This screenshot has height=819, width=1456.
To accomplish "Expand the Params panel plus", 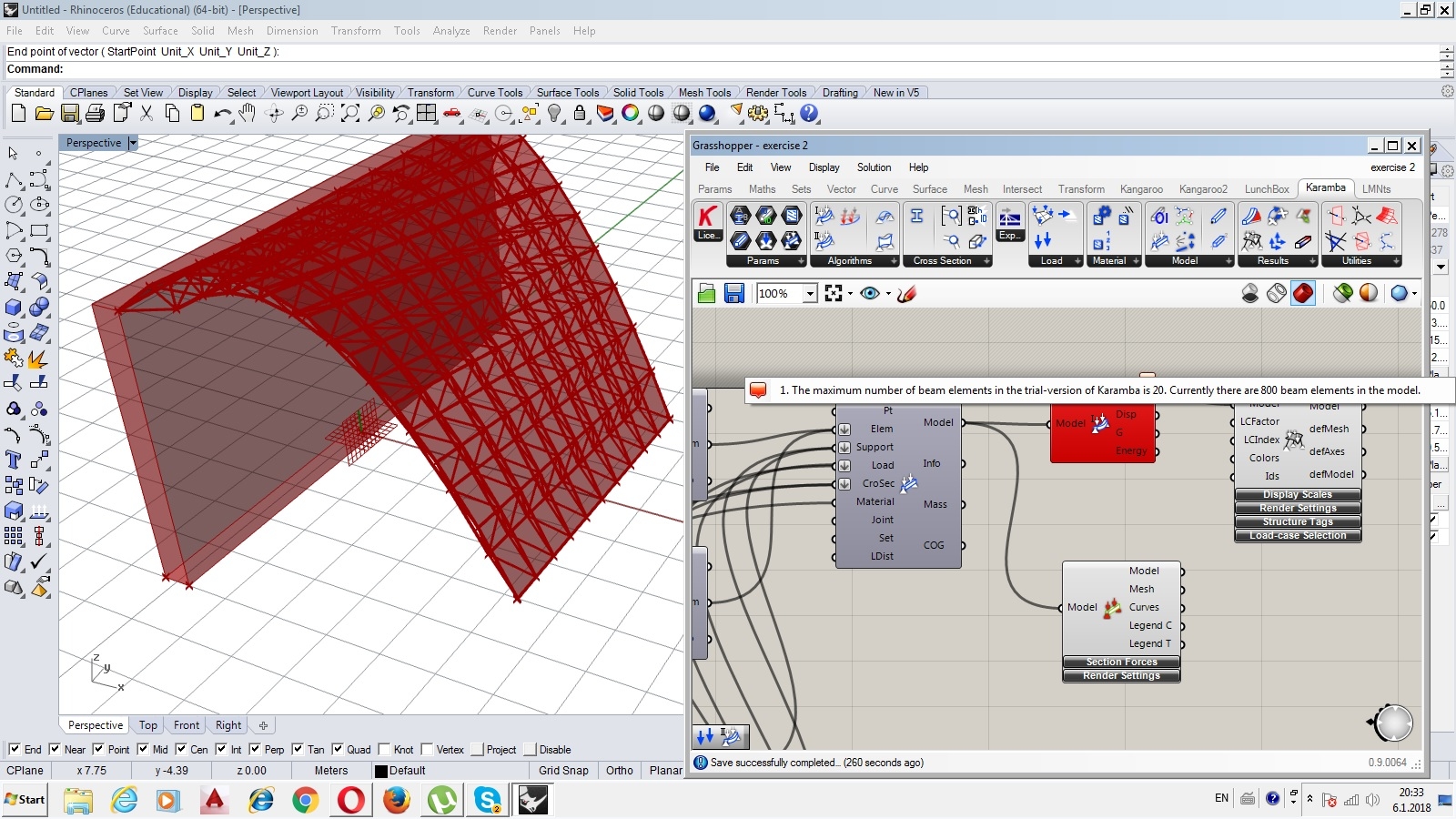I will [801, 261].
